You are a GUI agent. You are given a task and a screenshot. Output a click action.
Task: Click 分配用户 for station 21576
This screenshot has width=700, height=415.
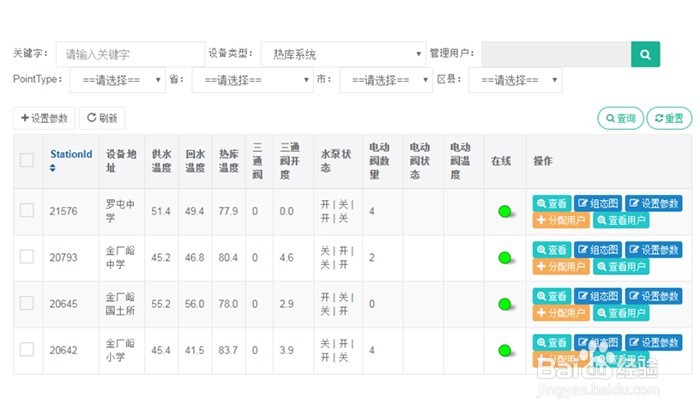pos(561,220)
